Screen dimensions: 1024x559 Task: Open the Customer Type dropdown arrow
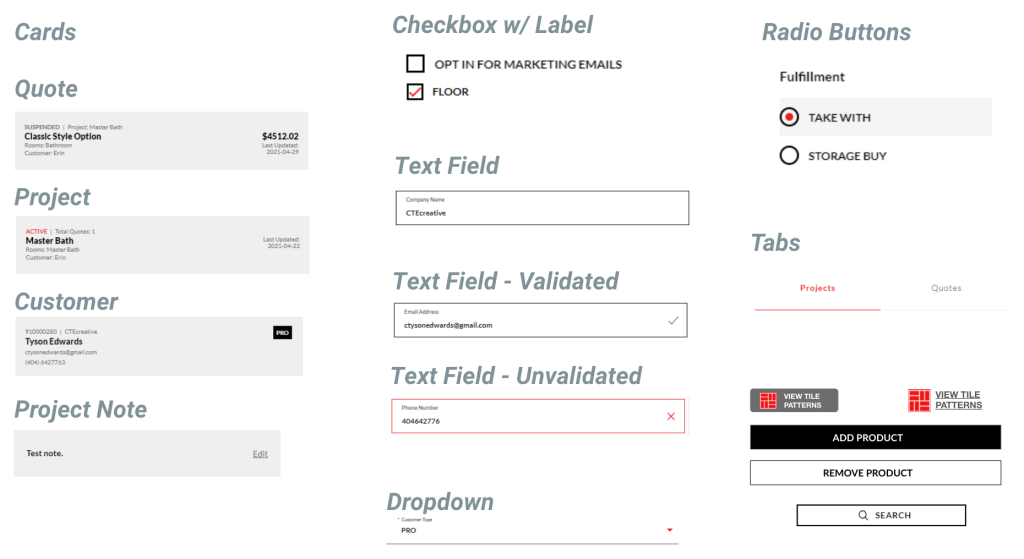pyautogui.click(x=670, y=530)
